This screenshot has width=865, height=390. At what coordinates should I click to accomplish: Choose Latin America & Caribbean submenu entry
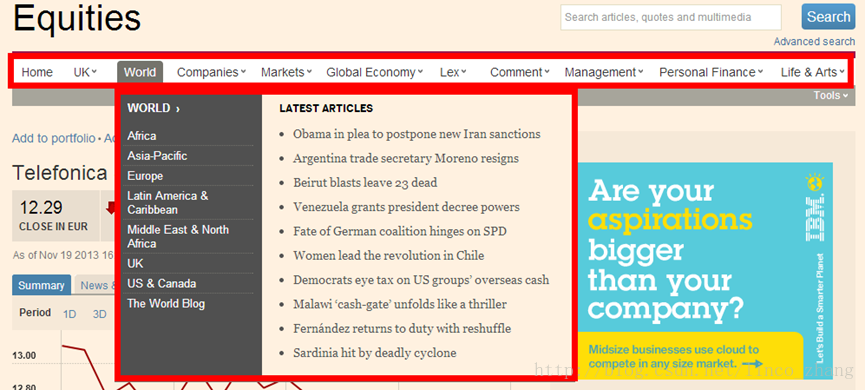click(x=168, y=203)
